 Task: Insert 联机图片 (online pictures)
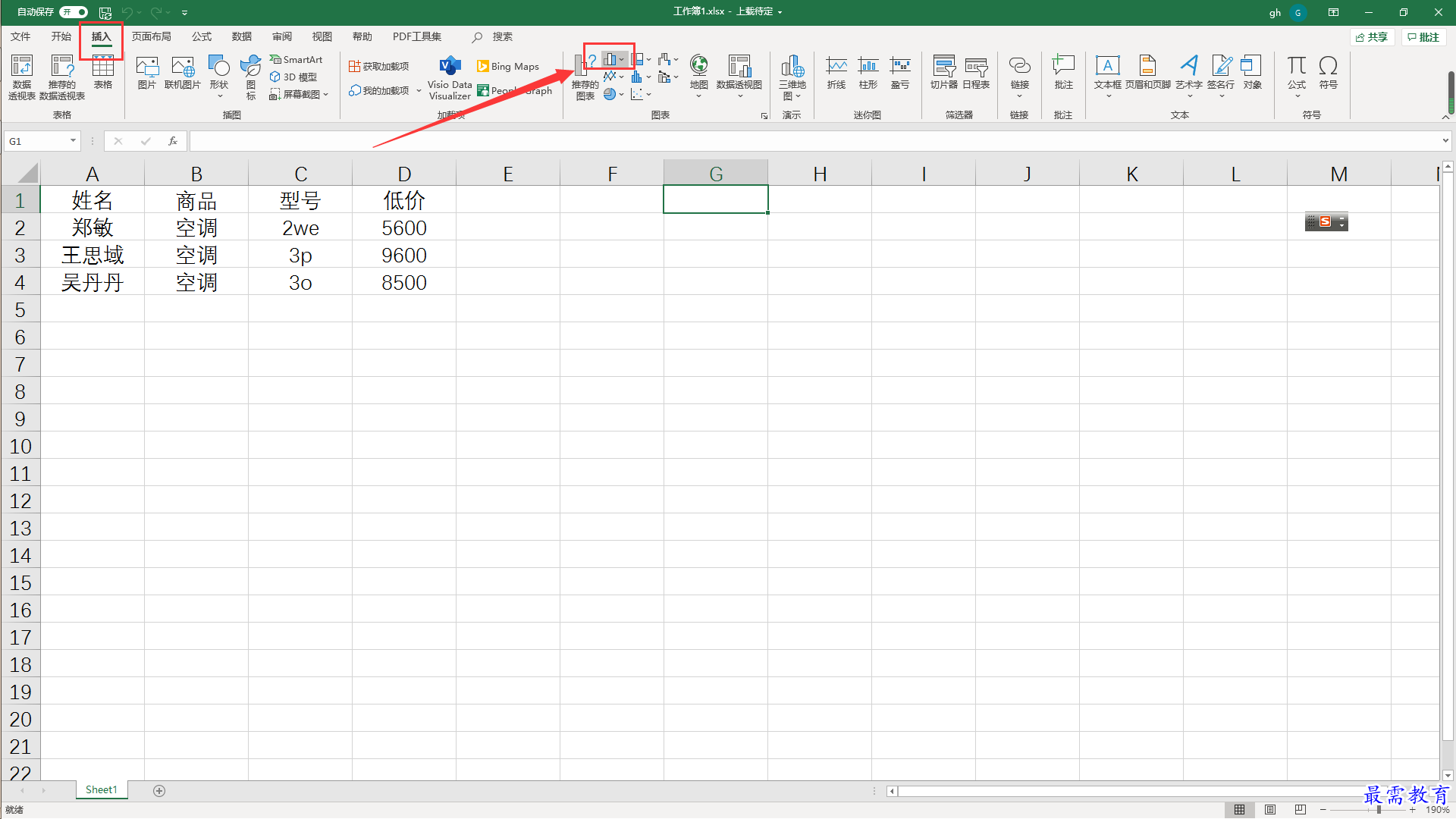click(183, 73)
